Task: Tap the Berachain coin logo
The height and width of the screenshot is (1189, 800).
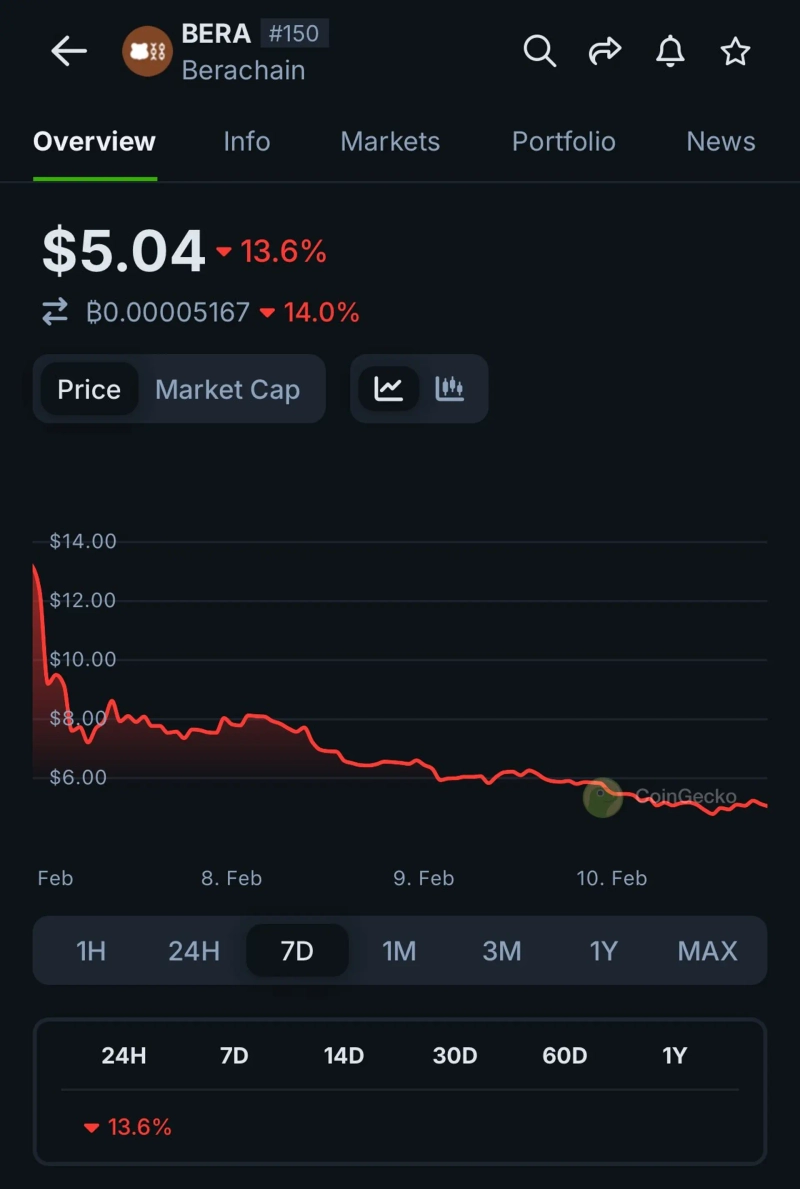Action: coord(147,52)
